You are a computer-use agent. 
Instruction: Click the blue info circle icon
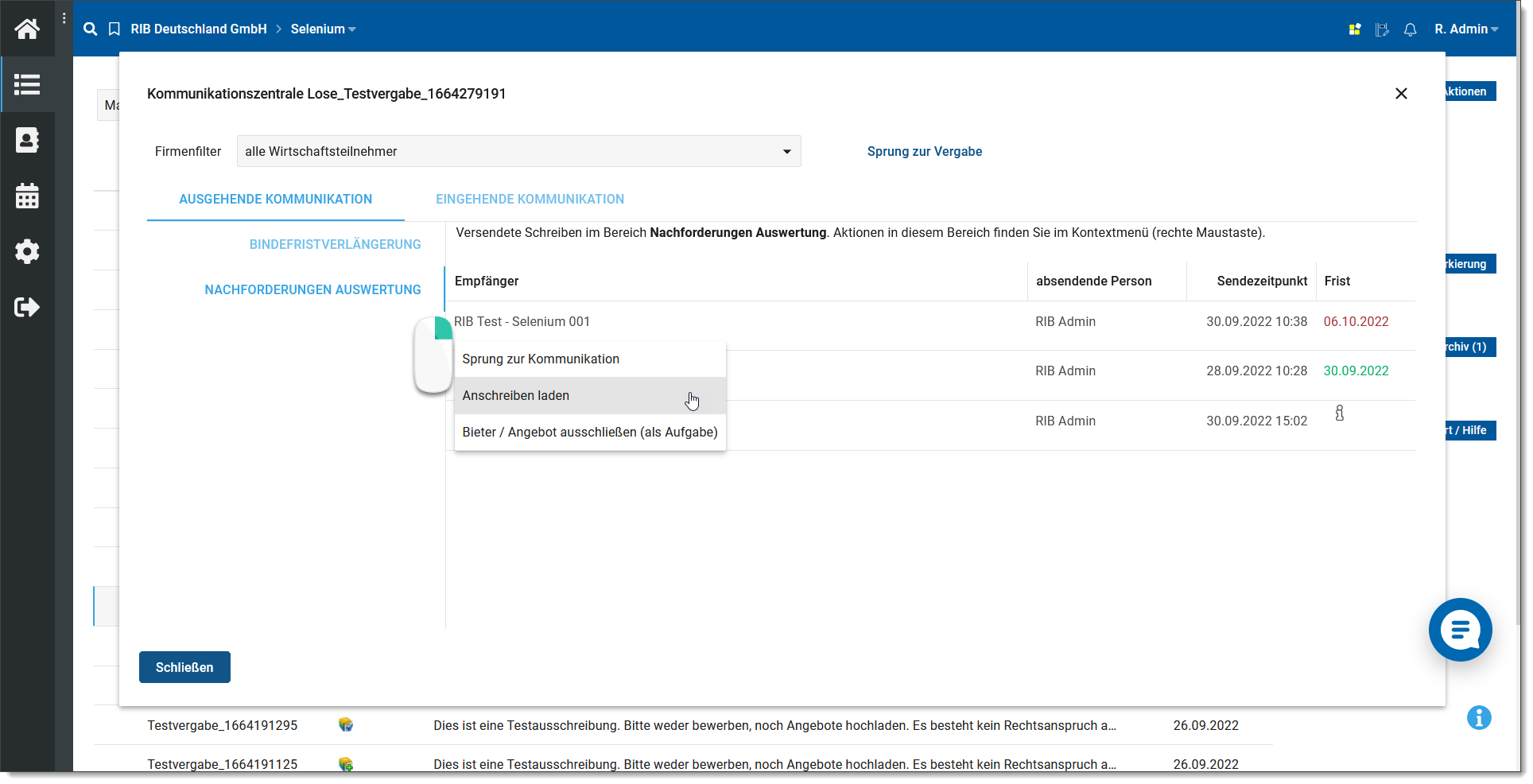[x=1479, y=717]
